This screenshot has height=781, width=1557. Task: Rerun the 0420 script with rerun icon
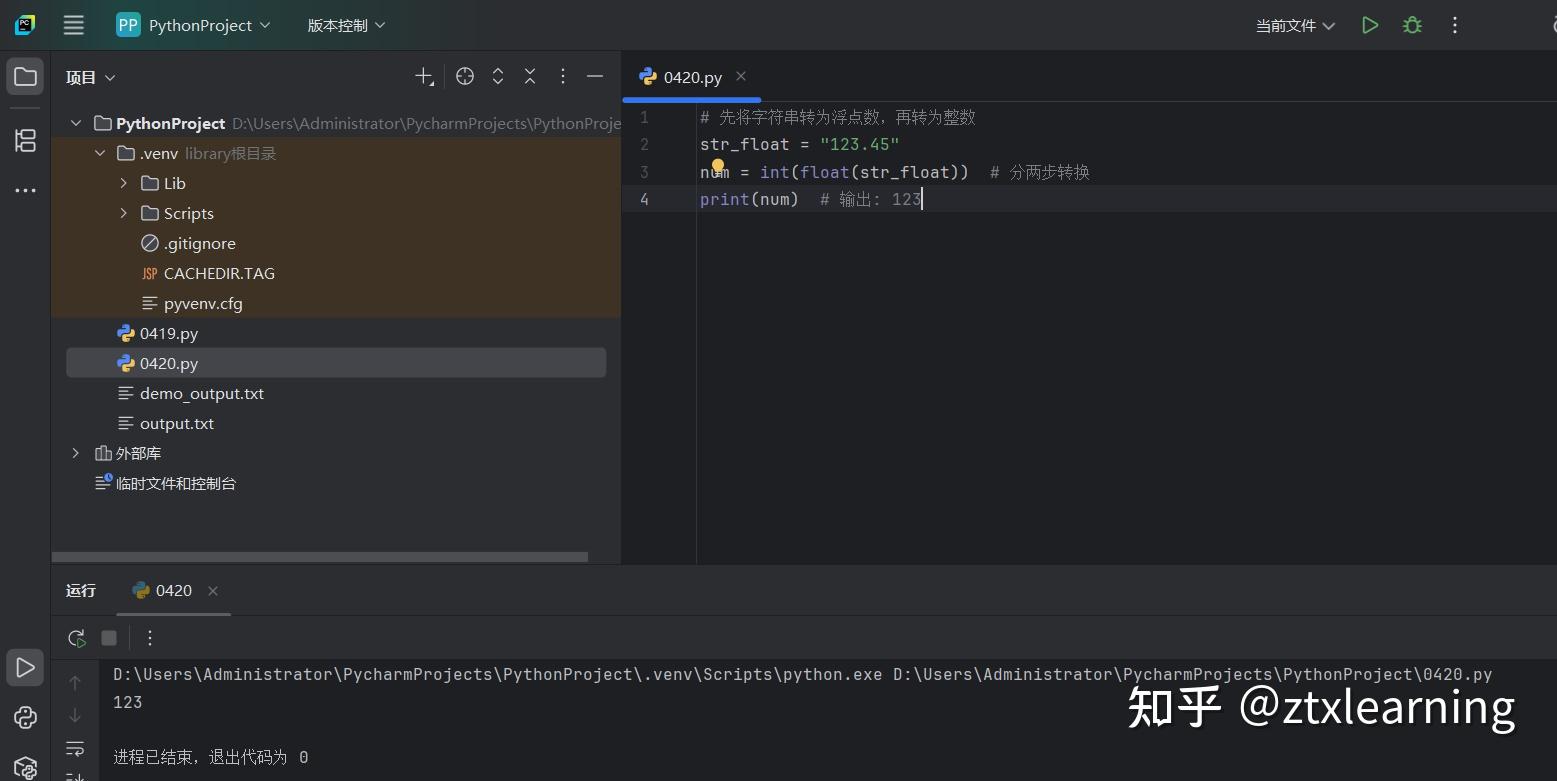(x=76, y=637)
